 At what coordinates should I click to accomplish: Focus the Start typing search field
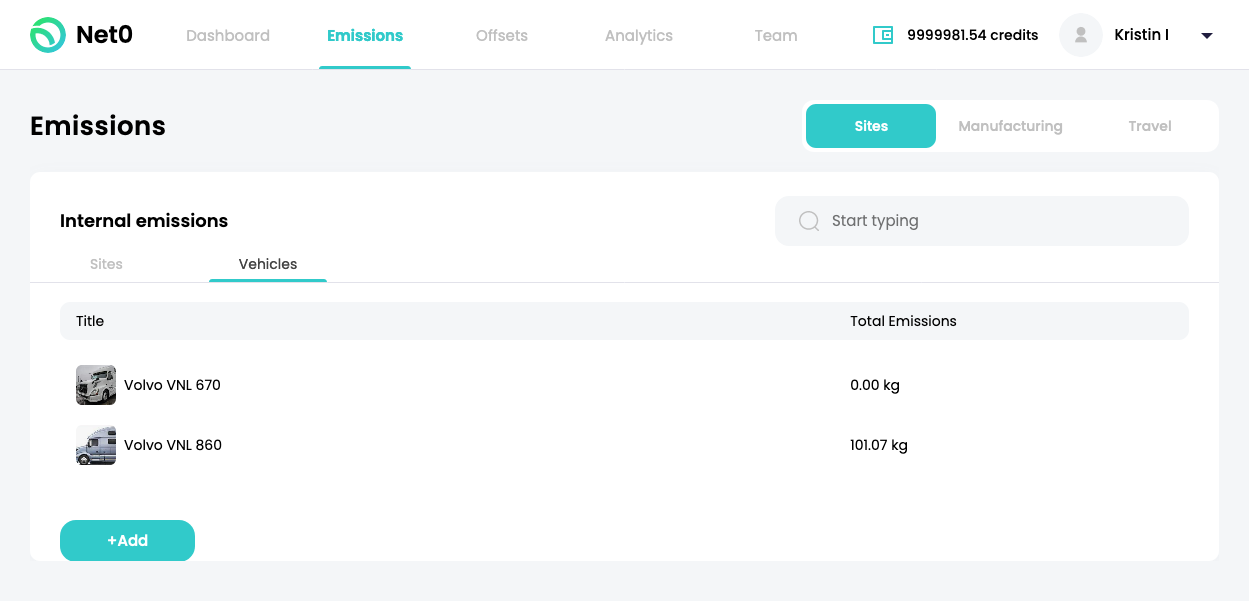point(982,221)
